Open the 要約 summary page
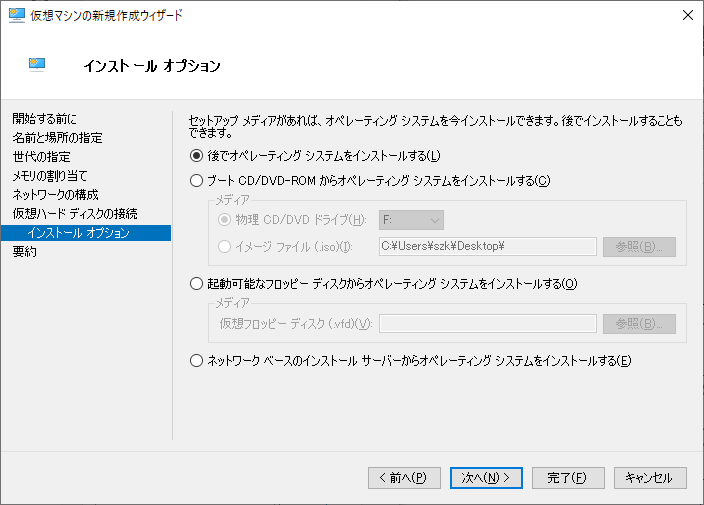The image size is (704, 505). (25, 252)
